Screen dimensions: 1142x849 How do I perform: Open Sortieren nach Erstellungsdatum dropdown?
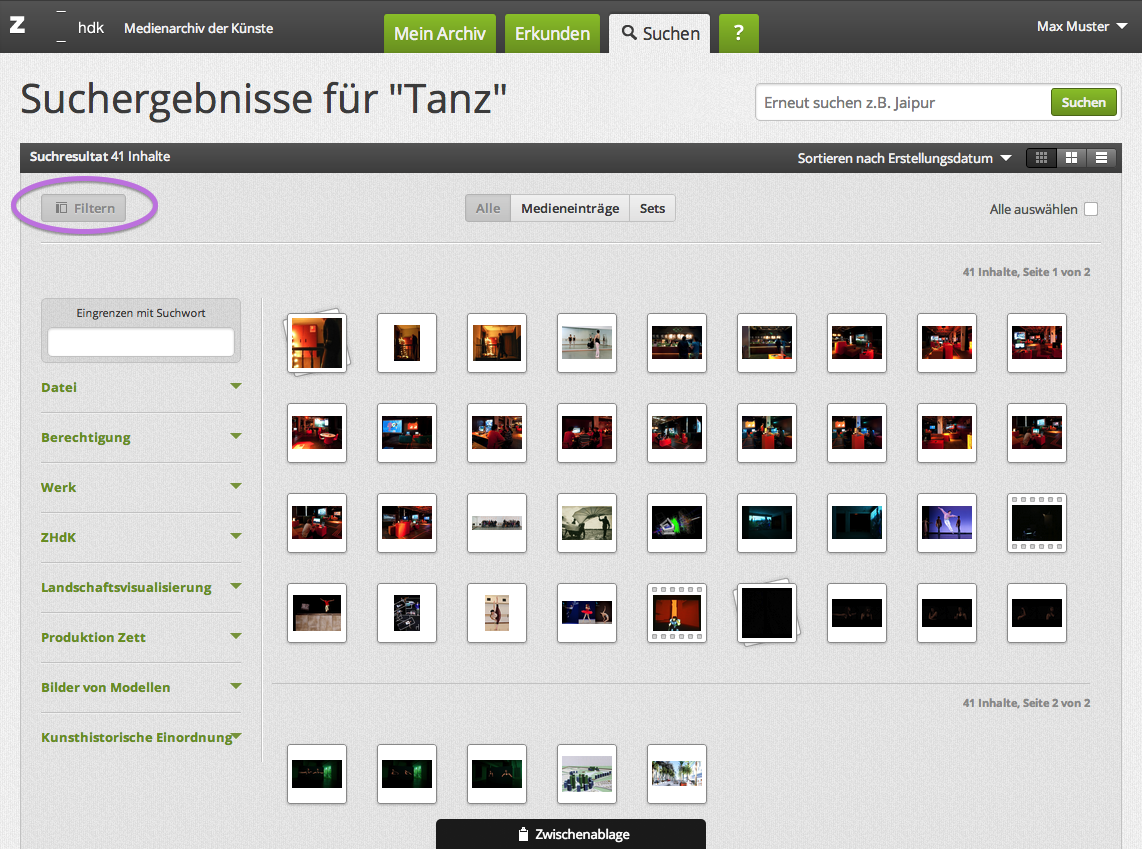click(904, 158)
